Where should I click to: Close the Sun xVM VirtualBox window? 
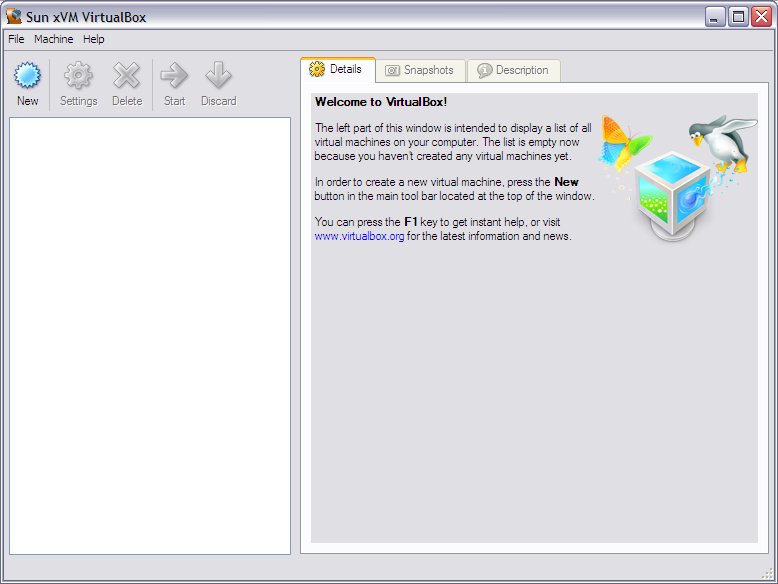pos(762,17)
